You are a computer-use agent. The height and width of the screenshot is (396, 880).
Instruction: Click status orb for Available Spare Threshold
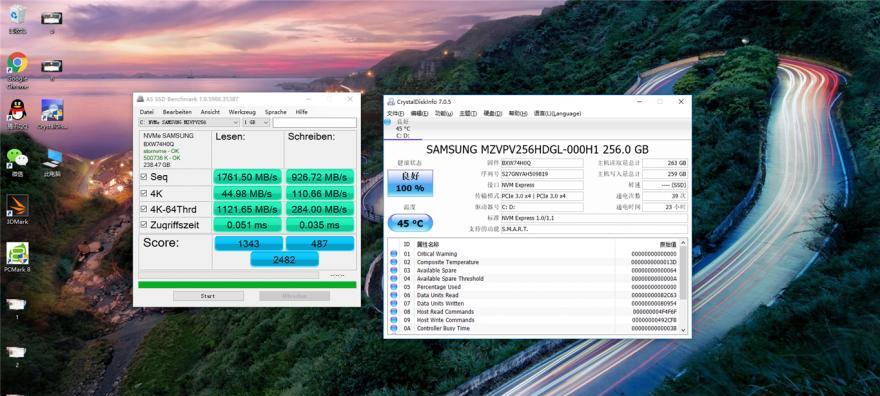[393, 279]
